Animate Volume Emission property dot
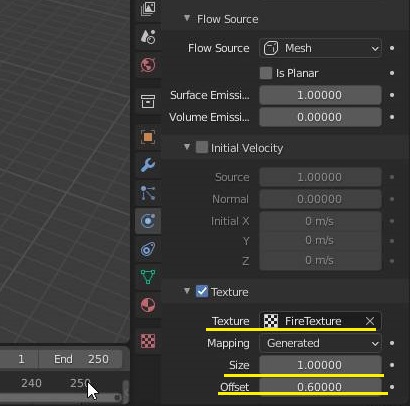The width and height of the screenshot is (410, 406). pos(392,117)
